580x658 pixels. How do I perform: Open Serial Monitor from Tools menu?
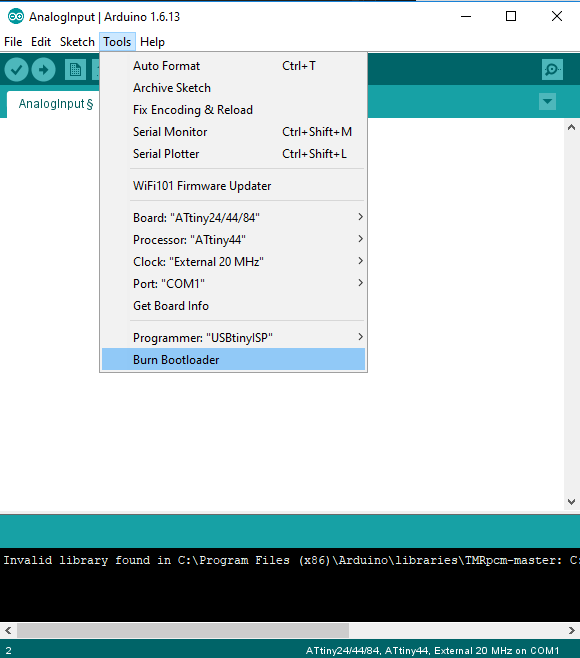coord(233,132)
